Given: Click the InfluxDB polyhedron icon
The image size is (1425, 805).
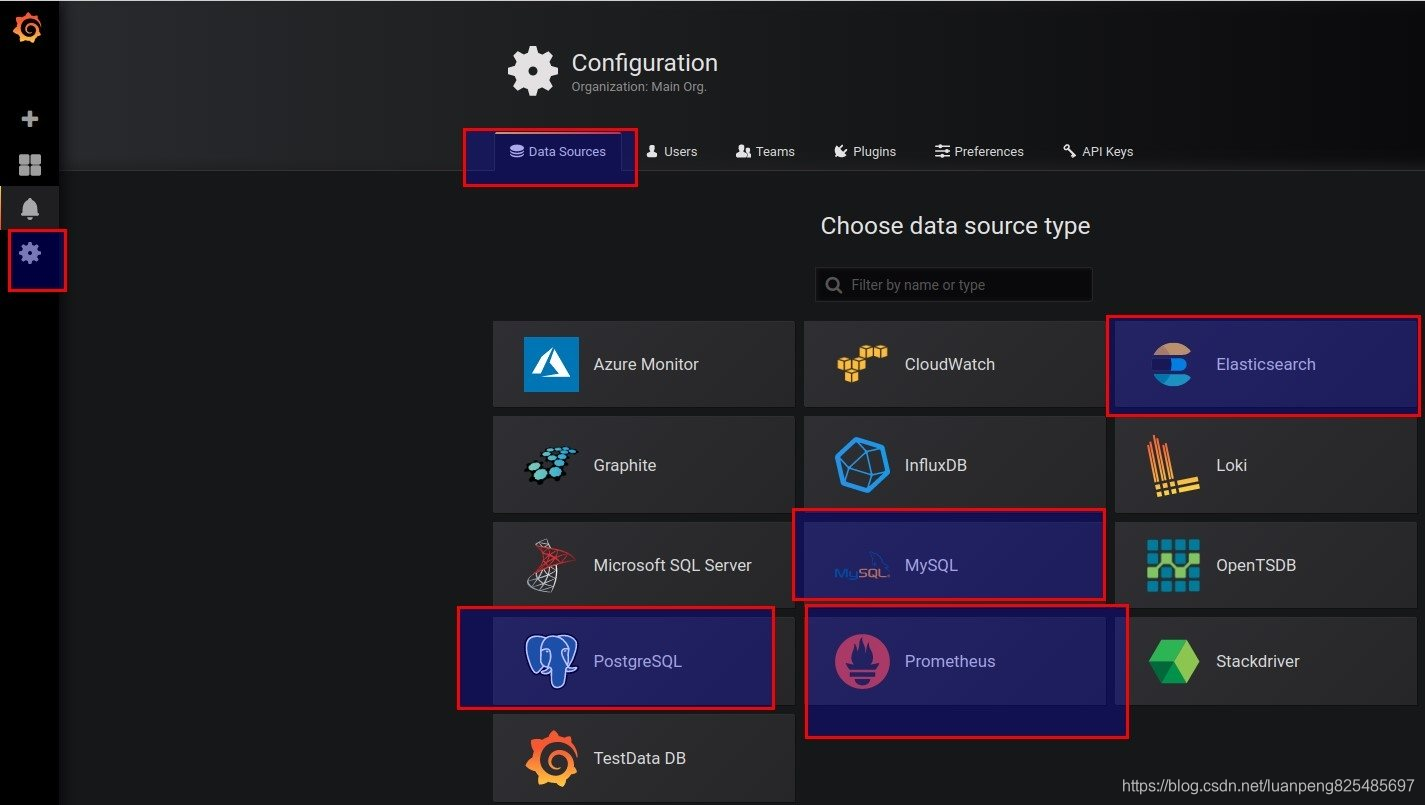Looking at the screenshot, I should [x=862, y=465].
